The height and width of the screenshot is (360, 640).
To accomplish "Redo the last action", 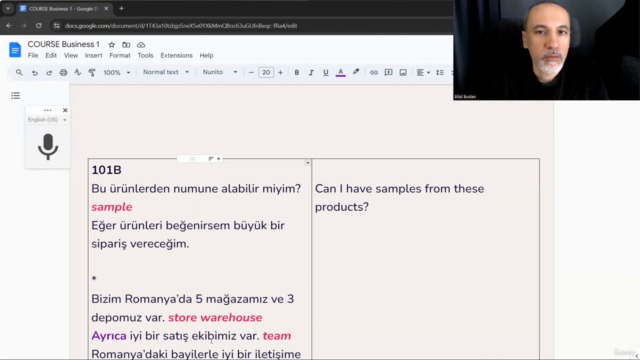I will coord(49,72).
